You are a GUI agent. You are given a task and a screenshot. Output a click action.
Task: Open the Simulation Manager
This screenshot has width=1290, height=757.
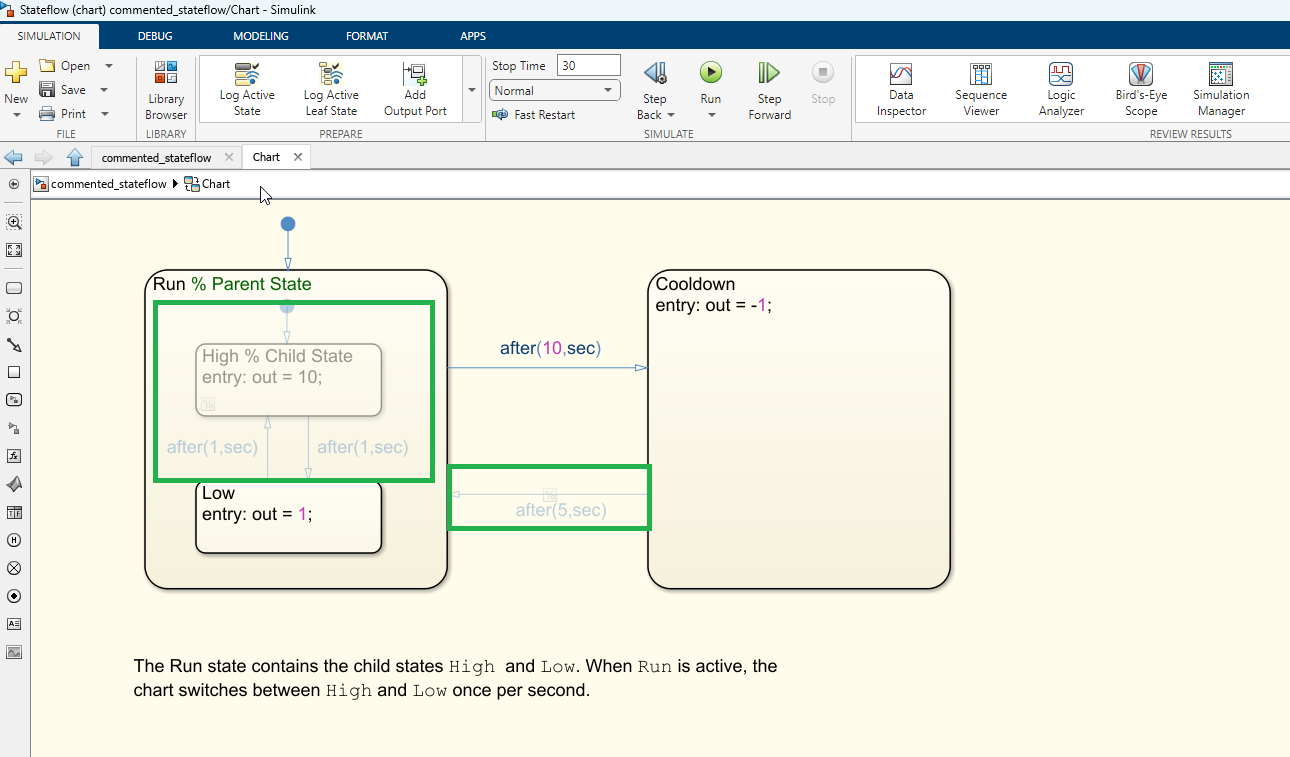click(x=1221, y=90)
